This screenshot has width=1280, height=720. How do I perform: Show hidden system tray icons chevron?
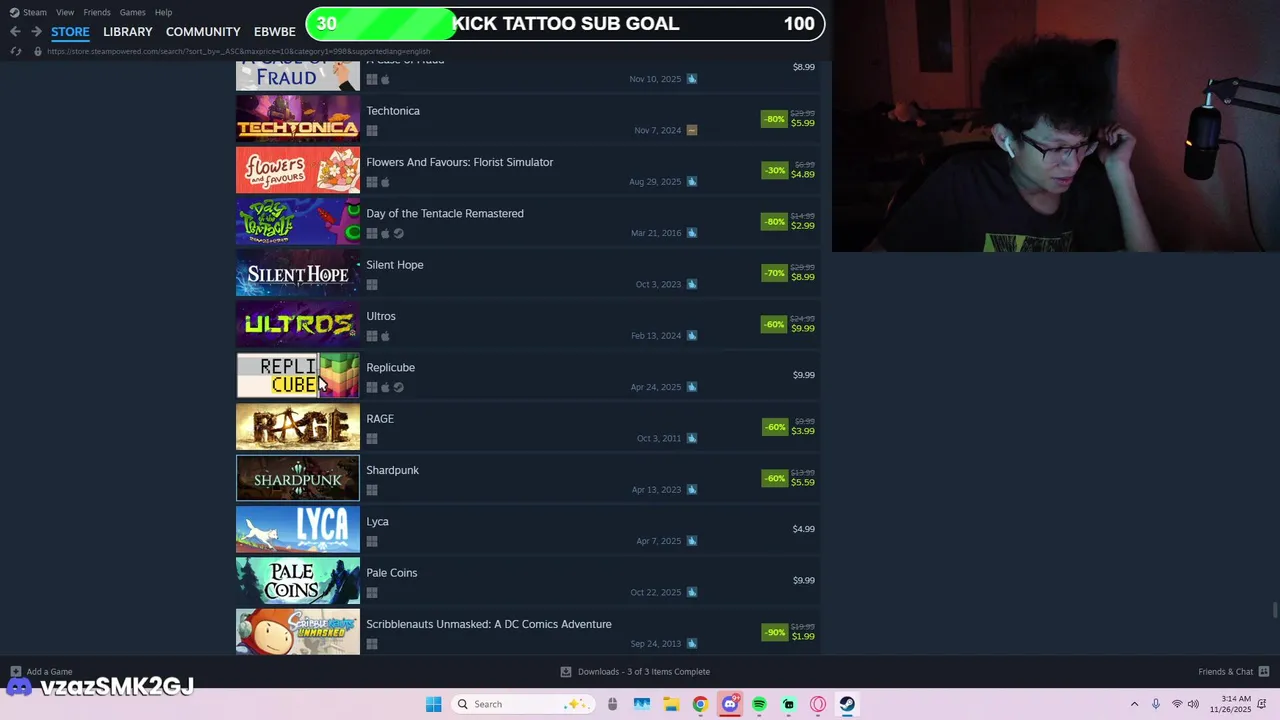click(1134, 704)
